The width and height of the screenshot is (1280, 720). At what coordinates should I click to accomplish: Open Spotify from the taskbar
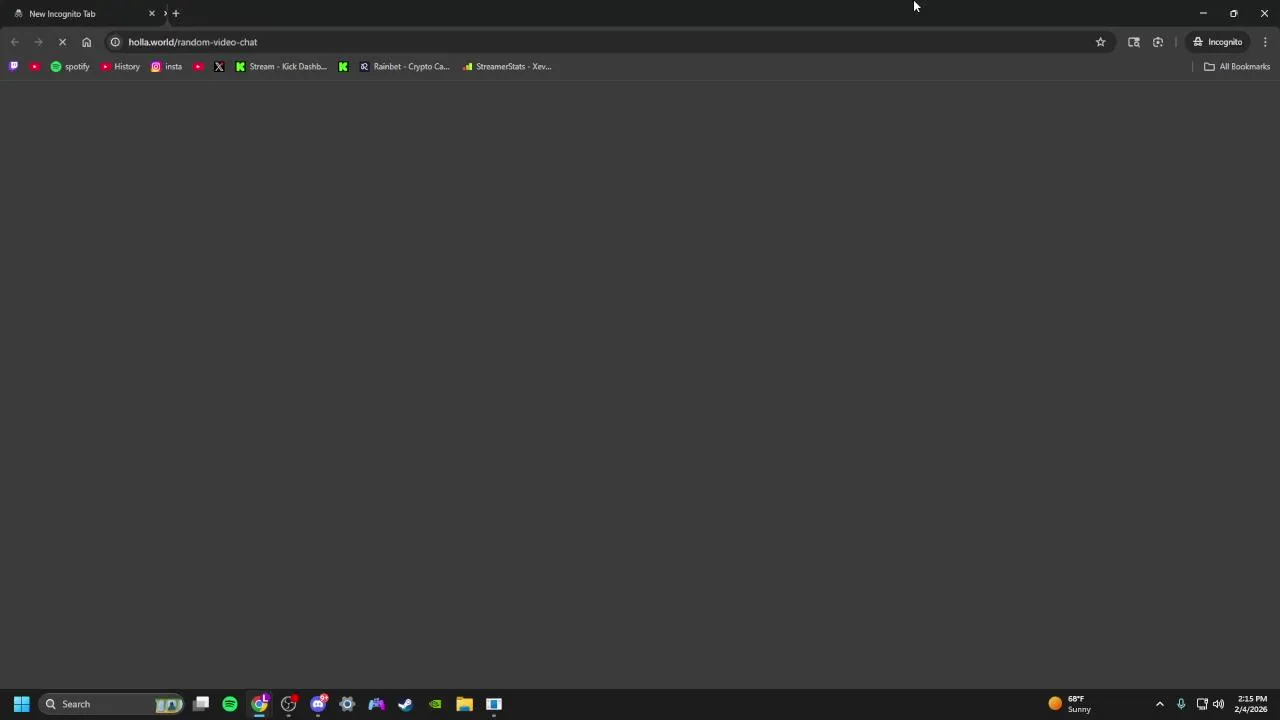[230, 704]
